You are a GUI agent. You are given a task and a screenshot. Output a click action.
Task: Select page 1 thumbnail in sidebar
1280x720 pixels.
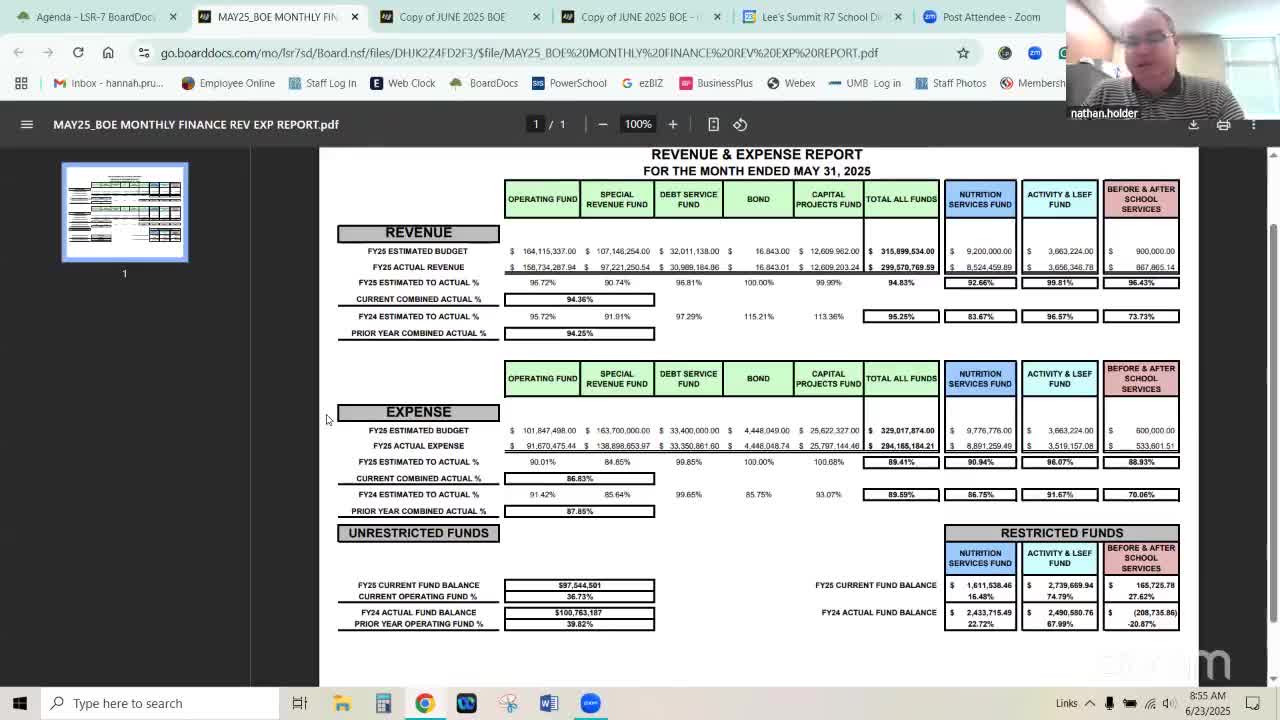click(125, 212)
